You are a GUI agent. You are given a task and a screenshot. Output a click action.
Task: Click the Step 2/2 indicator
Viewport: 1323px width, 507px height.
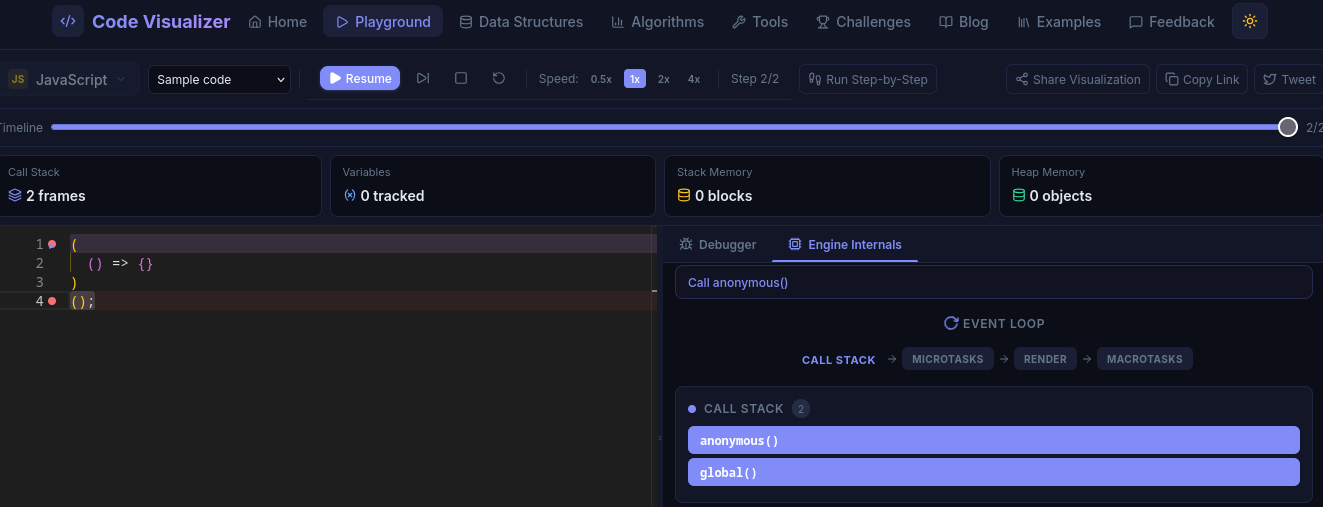tap(755, 79)
